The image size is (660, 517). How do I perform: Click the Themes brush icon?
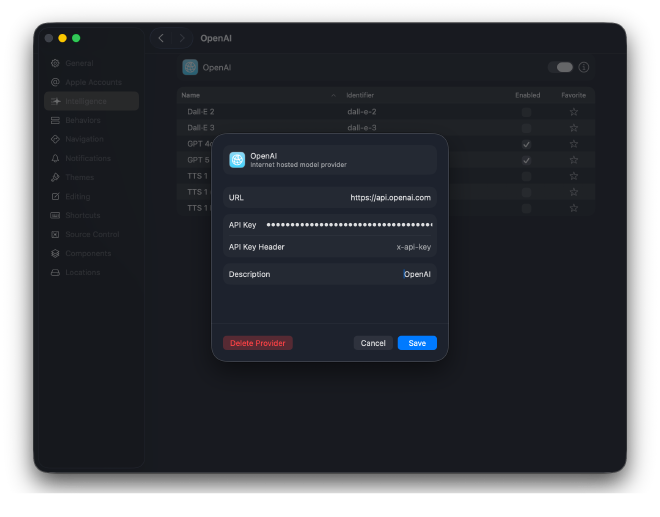point(55,177)
